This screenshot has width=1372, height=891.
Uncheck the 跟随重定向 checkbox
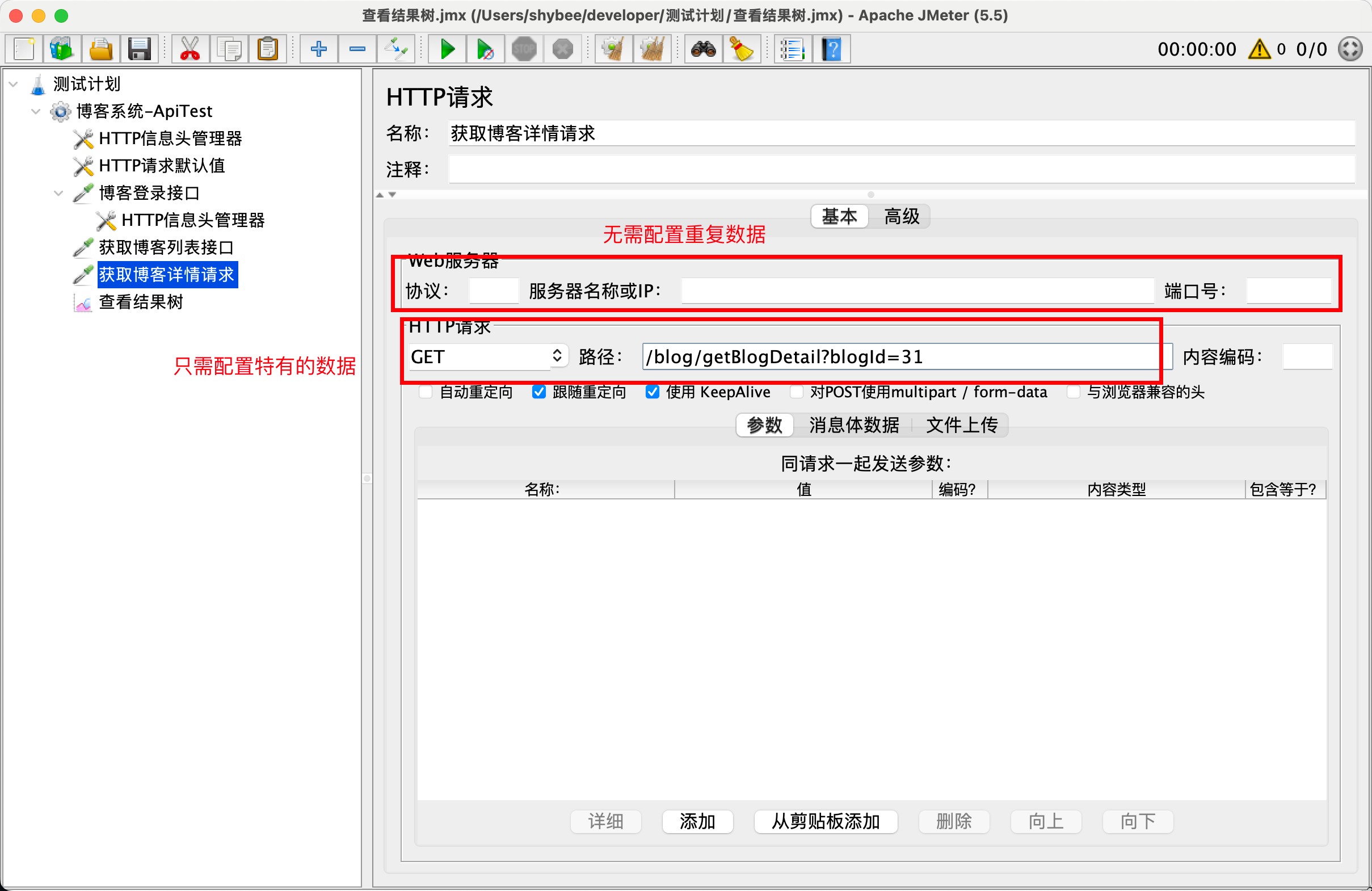538,392
